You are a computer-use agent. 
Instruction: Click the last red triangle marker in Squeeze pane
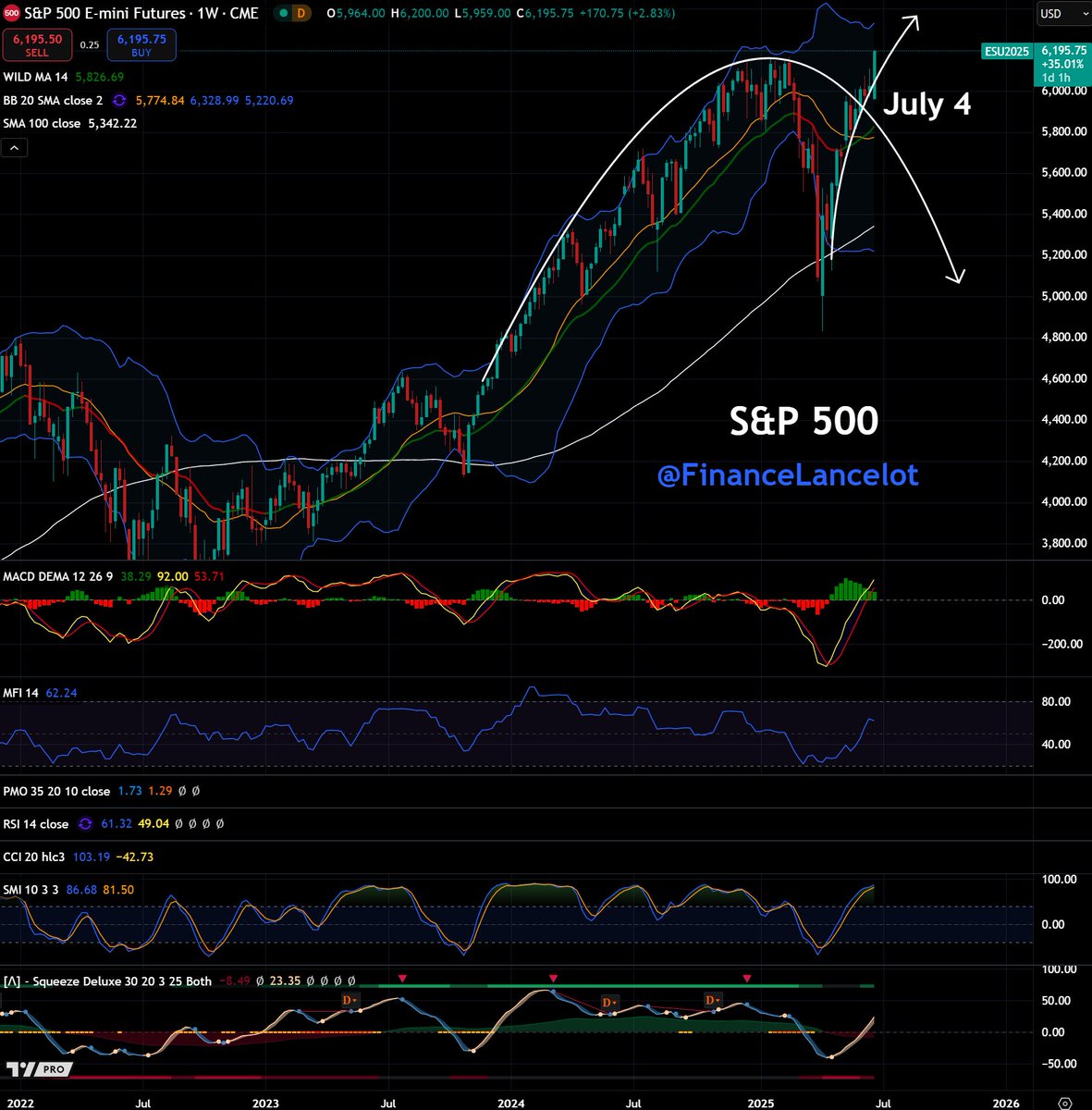pos(747,978)
